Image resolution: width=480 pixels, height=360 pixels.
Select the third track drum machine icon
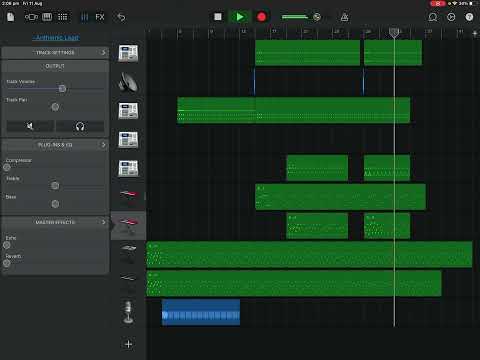click(x=128, y=111)
